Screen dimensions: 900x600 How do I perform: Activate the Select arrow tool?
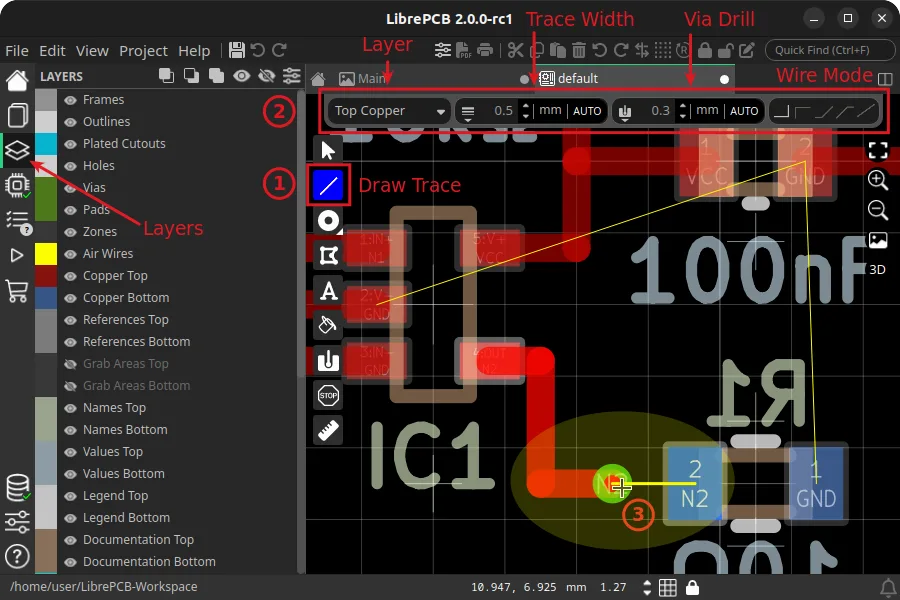tap(328, 150)
